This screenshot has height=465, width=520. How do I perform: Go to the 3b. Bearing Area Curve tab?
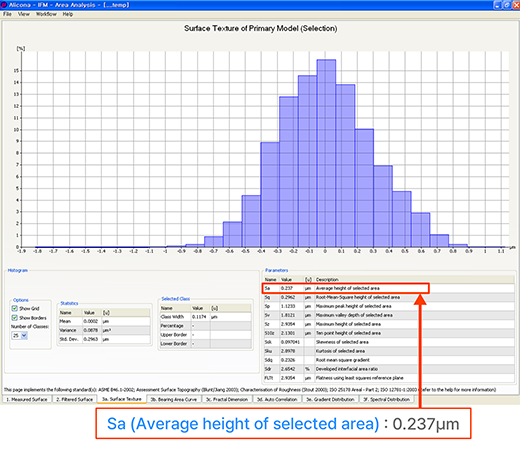pyautogui.click(x=174, y=399)
